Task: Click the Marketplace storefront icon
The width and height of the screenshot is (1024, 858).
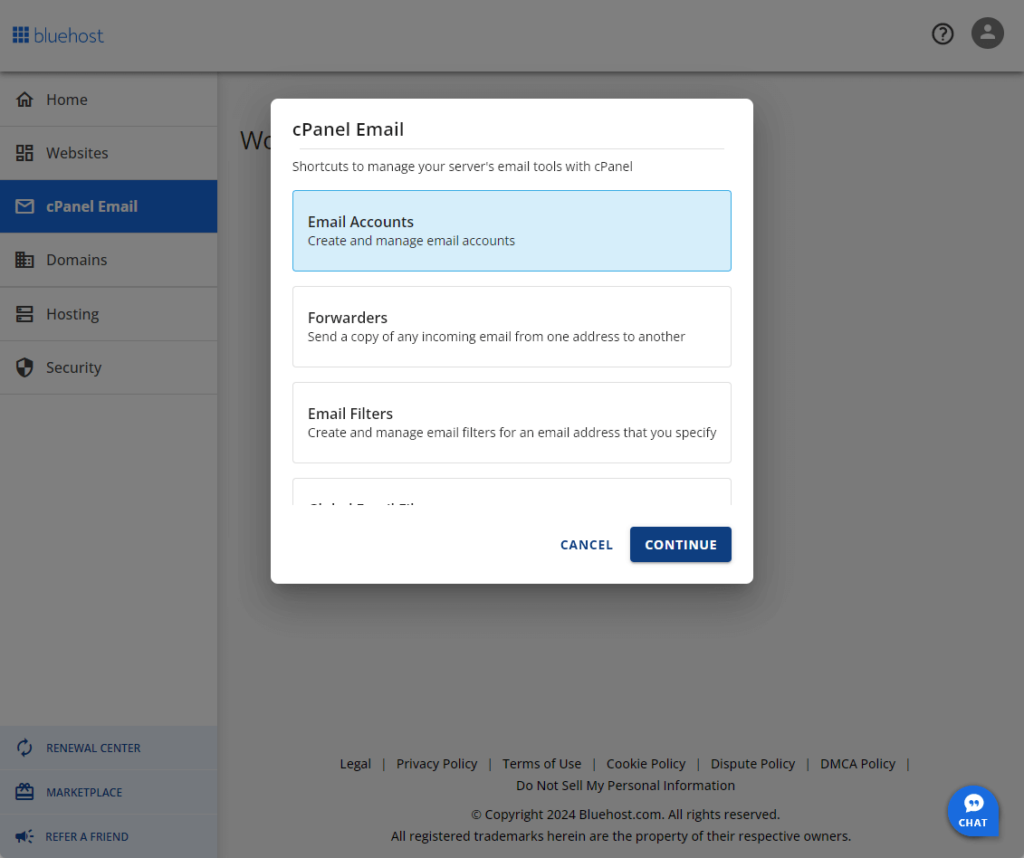Action: point(25,792)
